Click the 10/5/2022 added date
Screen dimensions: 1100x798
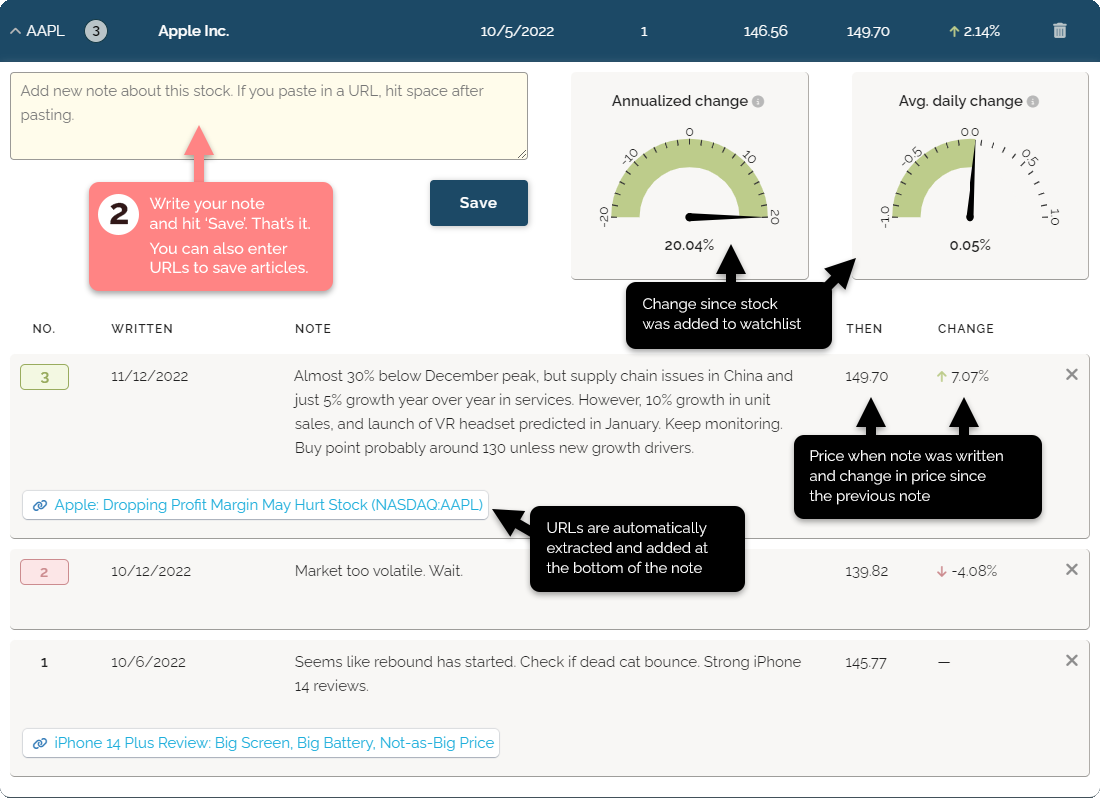(x=517, y=31)
